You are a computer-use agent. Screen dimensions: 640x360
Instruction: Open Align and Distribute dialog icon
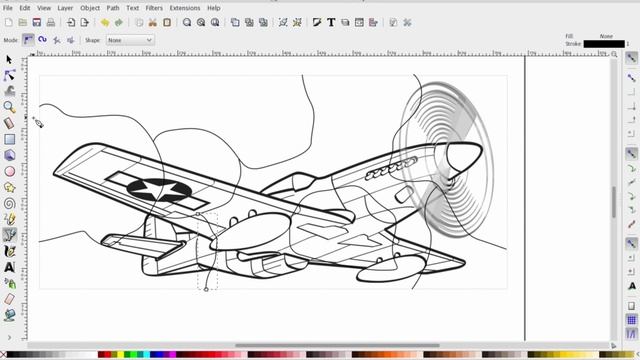pyautogui.click(x=373, y=22)
